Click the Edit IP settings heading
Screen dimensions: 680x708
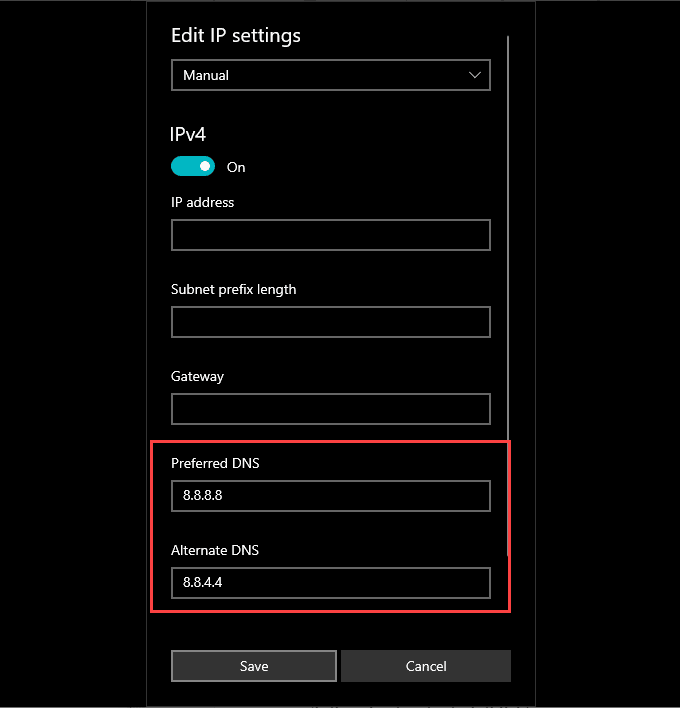[x=236, y=36]
